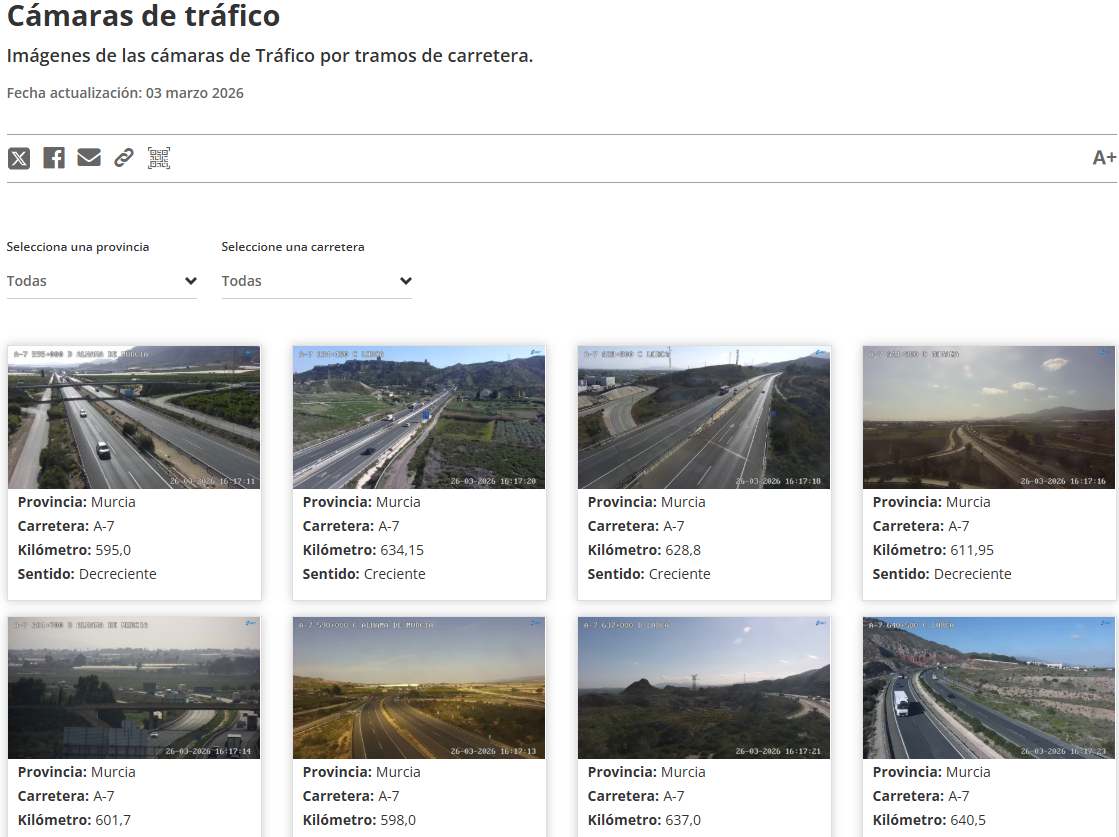The image size is (1119, 837).
Task: Open camera image at kilometer 598,0
Action: coord(419,688)
